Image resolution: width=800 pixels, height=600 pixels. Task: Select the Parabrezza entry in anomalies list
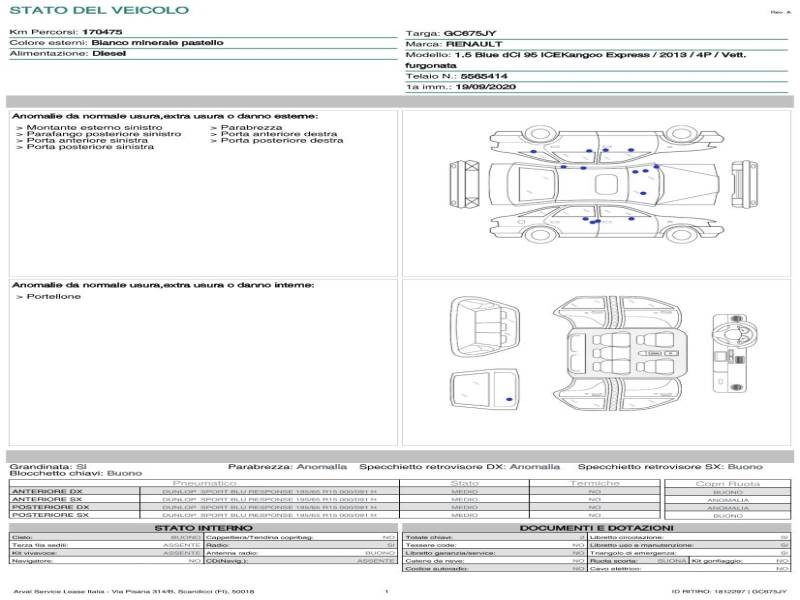[x=251, y=127]
